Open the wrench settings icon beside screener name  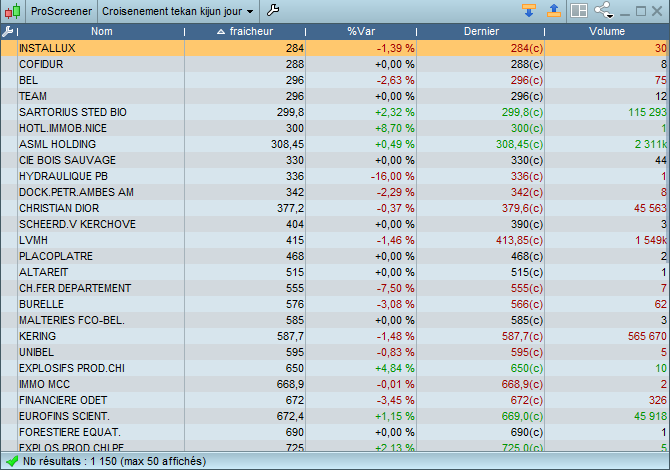[x=273, y=10]
